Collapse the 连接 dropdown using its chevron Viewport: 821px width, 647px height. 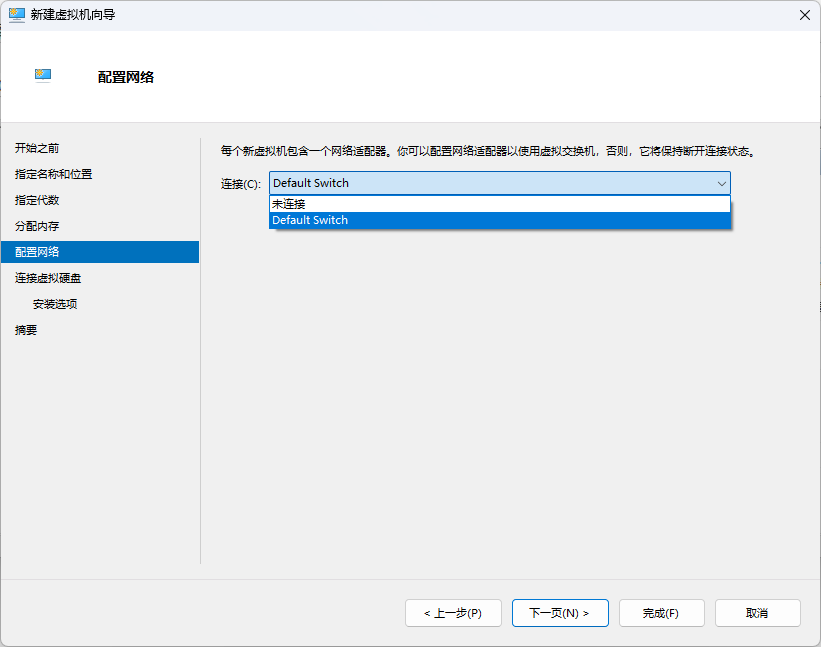pos(721,183)
